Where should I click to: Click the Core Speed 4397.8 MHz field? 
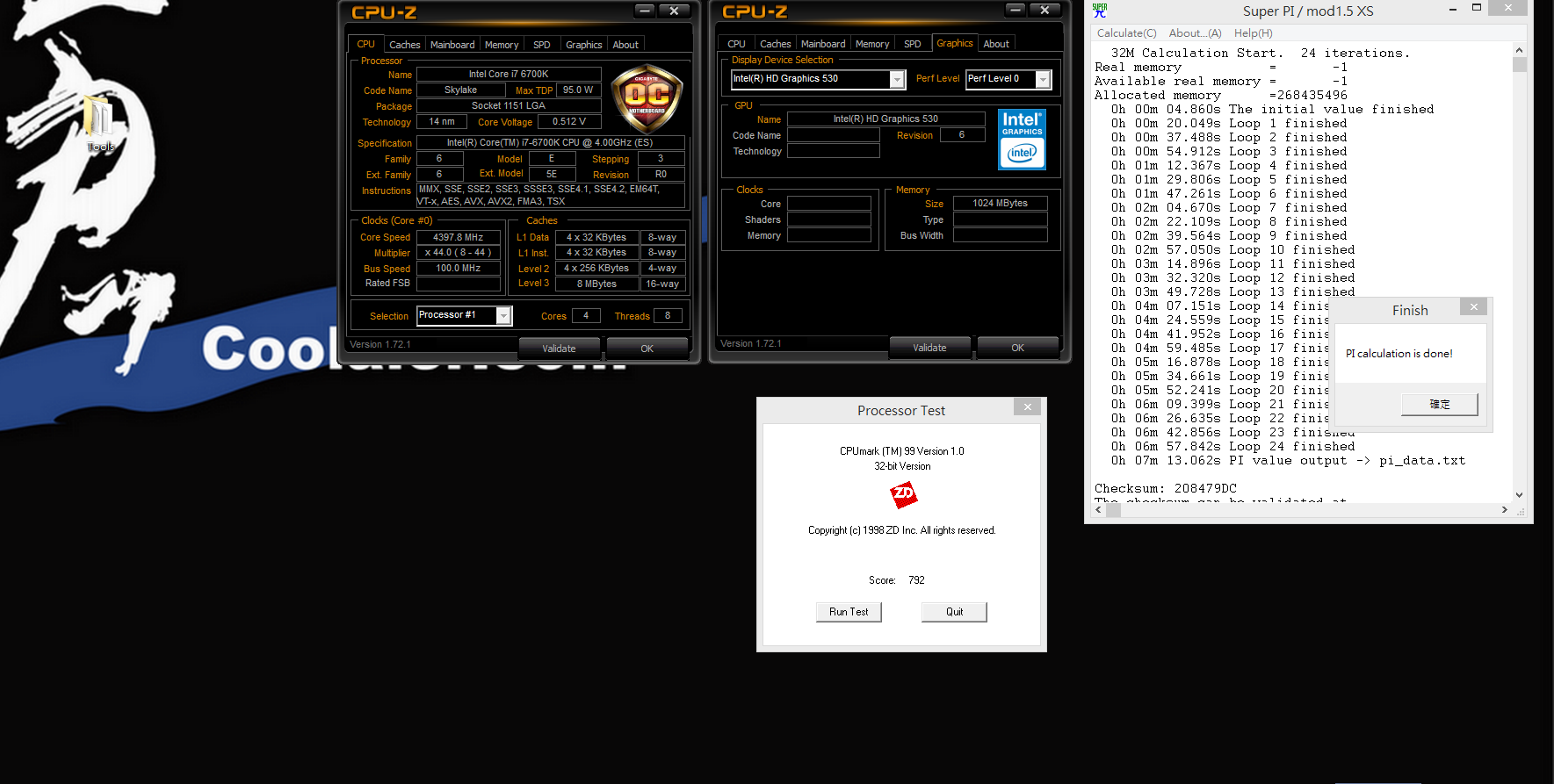[x=458, y=237]
